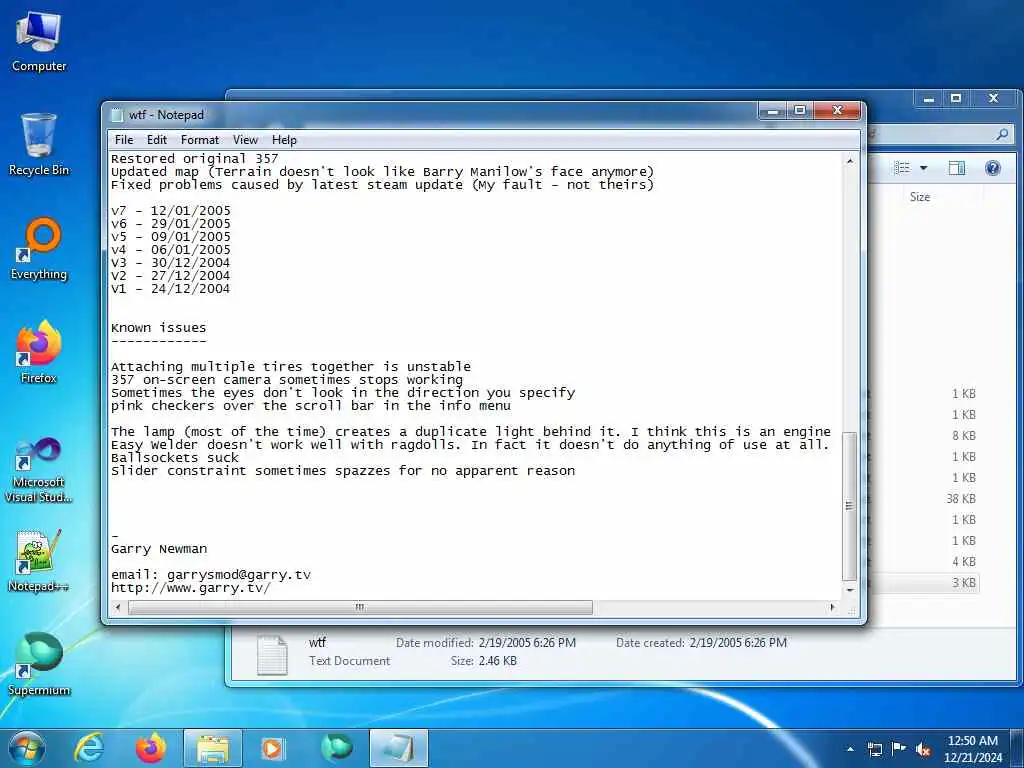Minimize the Notepad window
Image resolution: width=1024 pixels, height=768 pixels.
tap(773, 111)
